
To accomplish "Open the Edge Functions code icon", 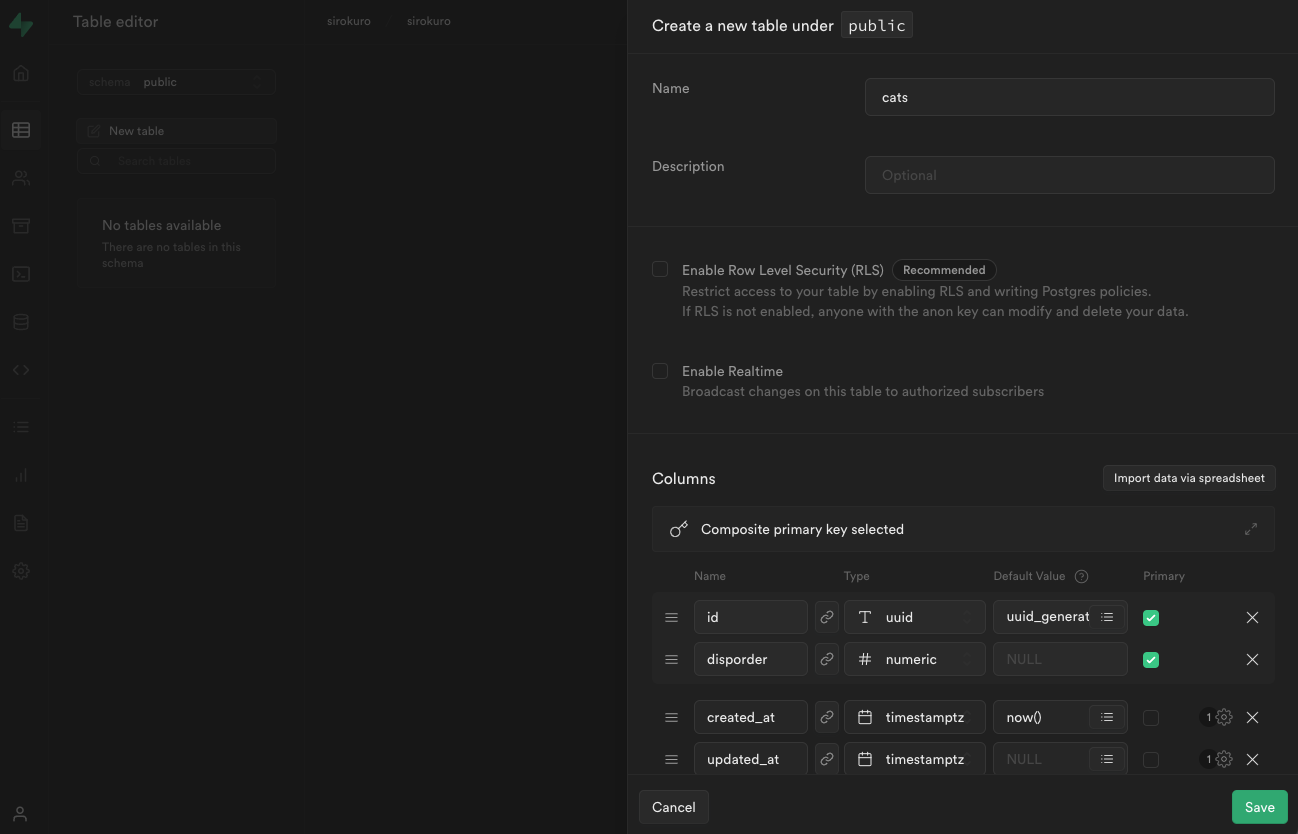I will pos(21,370).
